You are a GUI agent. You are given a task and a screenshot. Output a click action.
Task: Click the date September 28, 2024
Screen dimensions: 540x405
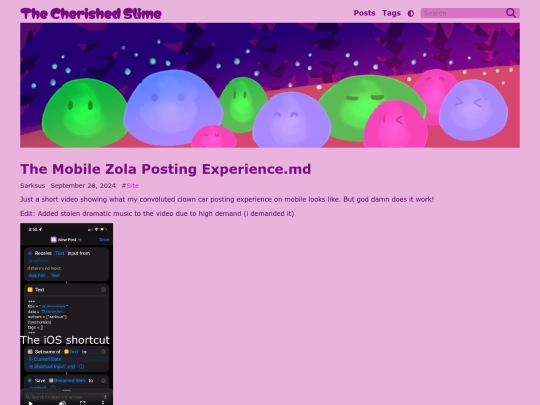point(83,186)
